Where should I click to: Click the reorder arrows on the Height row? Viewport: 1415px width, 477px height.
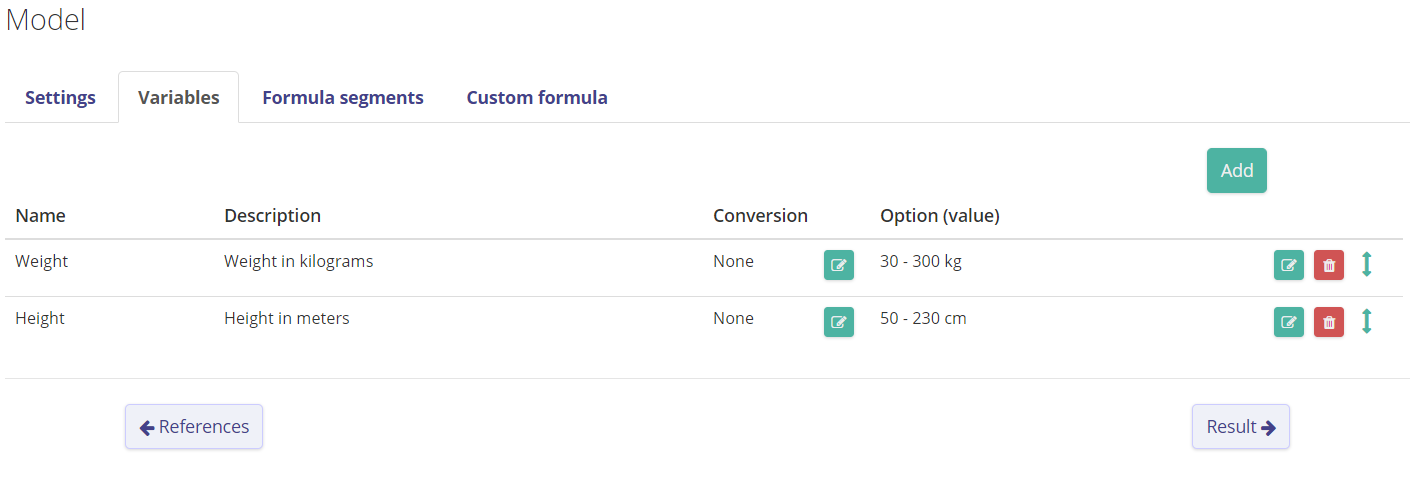click(1367, 322)
